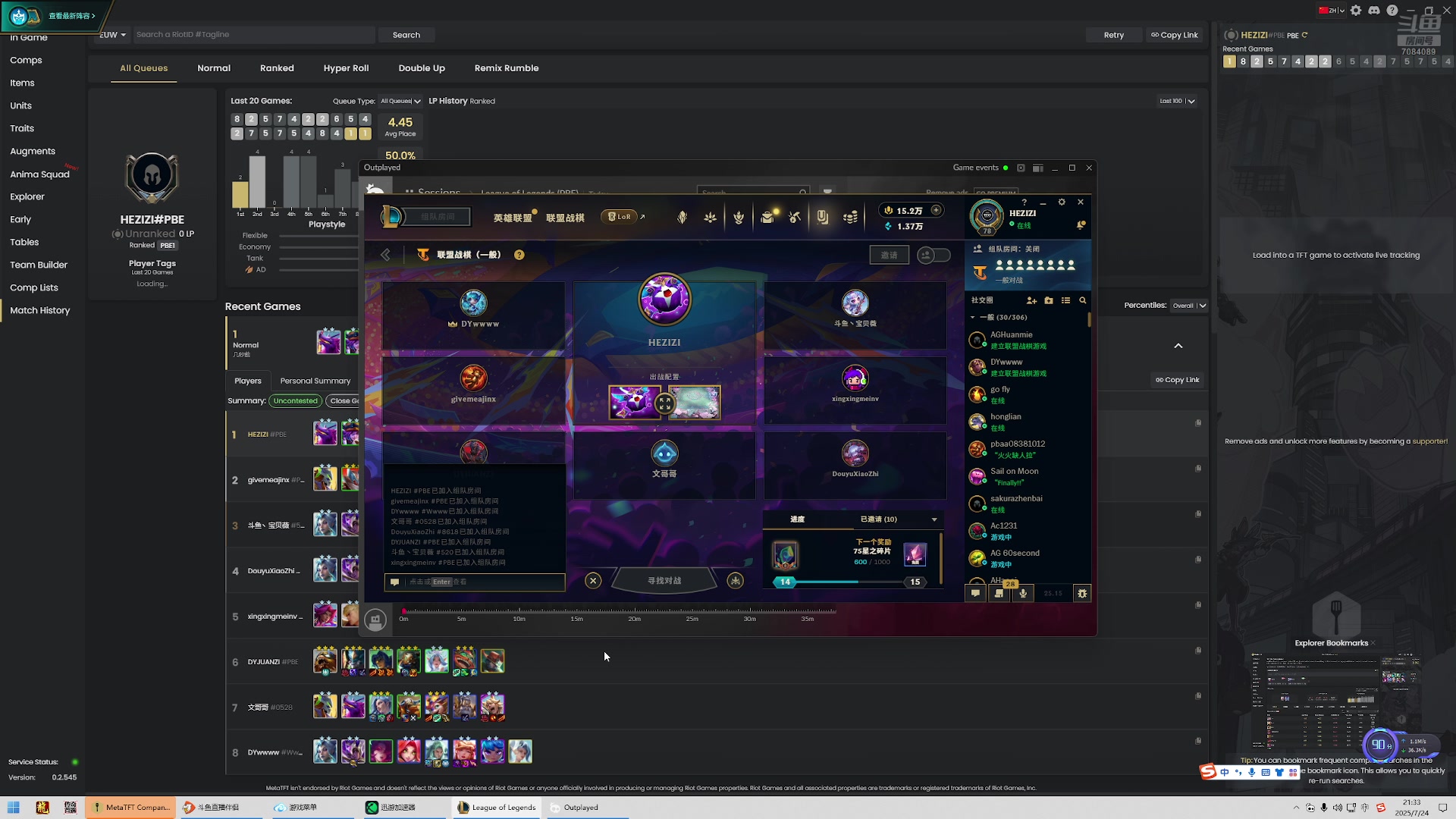This screenshot has width=1456, height=819.
Task: Click the Retry button
Action: coord(1114,35)
